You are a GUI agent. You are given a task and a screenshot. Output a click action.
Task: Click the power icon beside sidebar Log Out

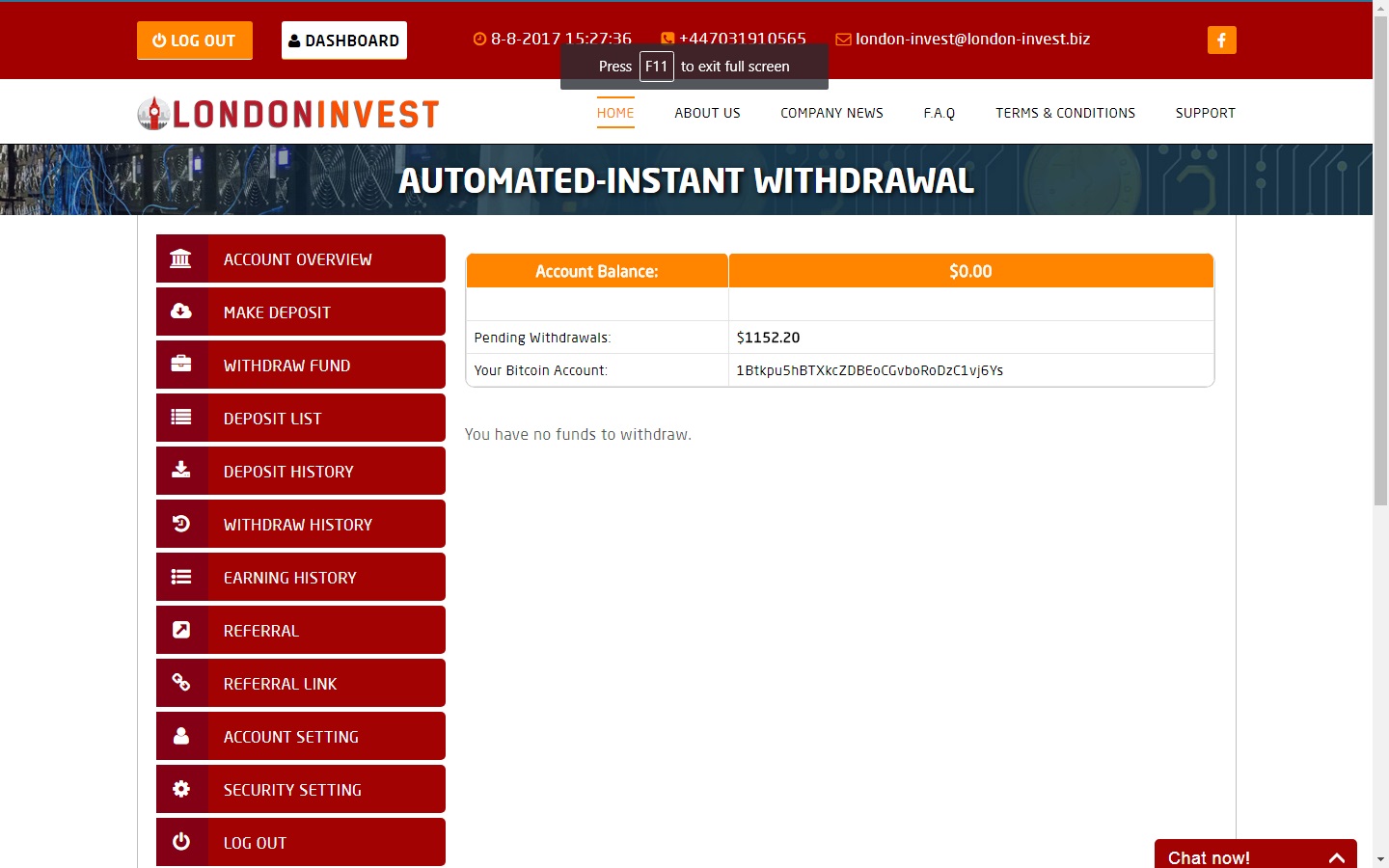click(x=180, y=841)
